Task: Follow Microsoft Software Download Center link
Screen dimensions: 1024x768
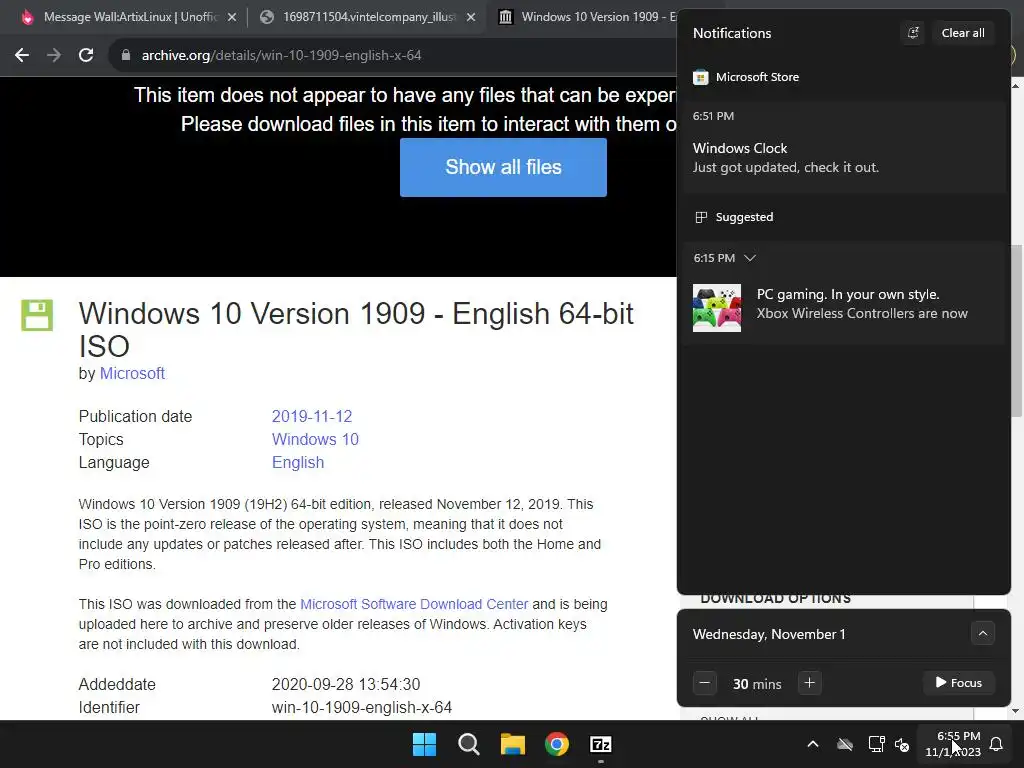Action: [414, 604]
